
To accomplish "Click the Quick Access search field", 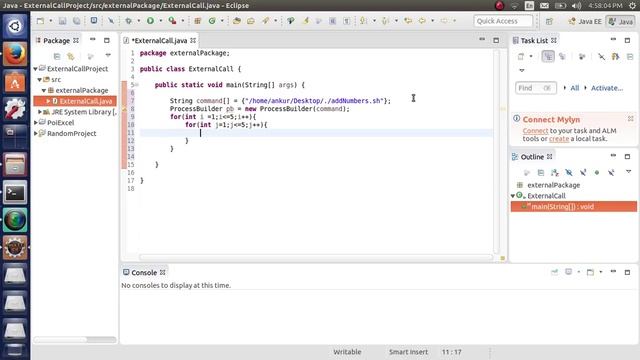I will pos(503,21).
